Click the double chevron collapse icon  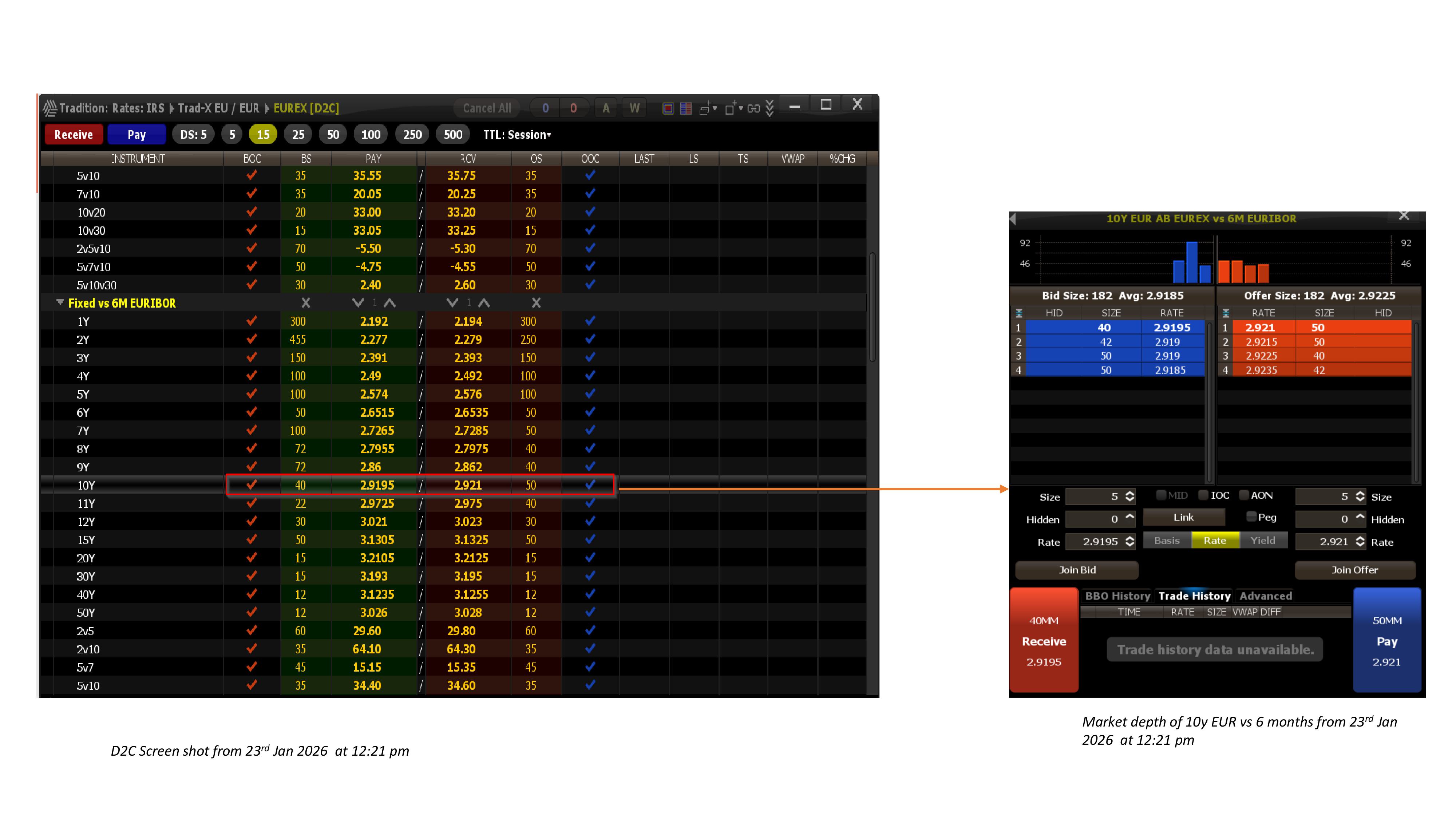(769, 108)
